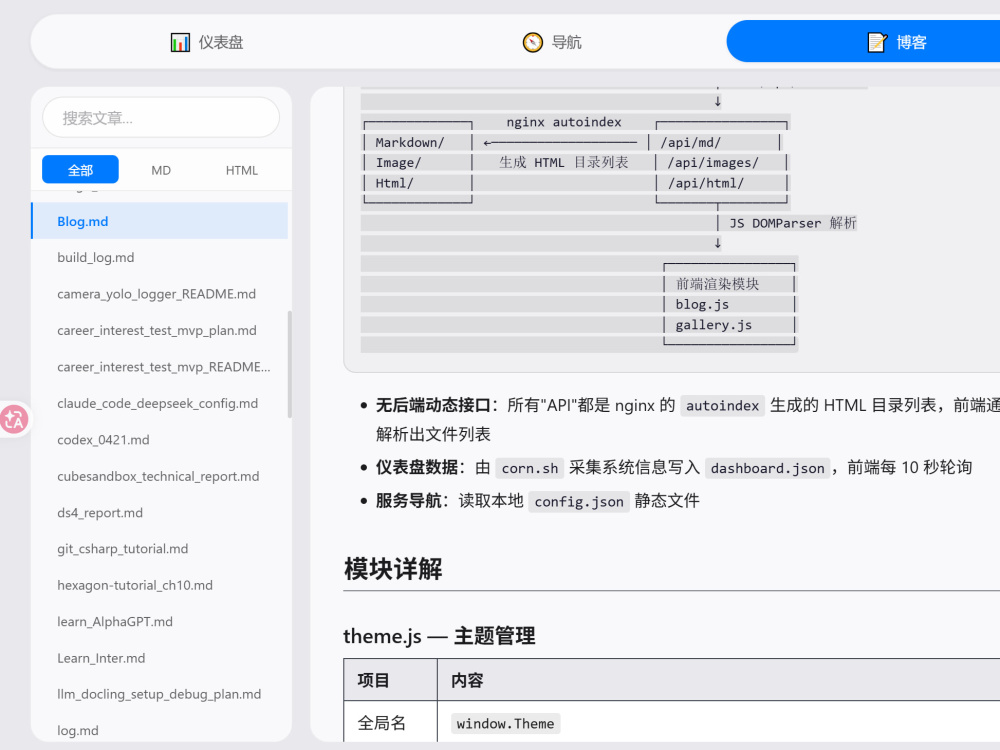This screenshot has width=1000, height=750.
Task: Focus the 搜索文章 search field
Action: point(161,117)
